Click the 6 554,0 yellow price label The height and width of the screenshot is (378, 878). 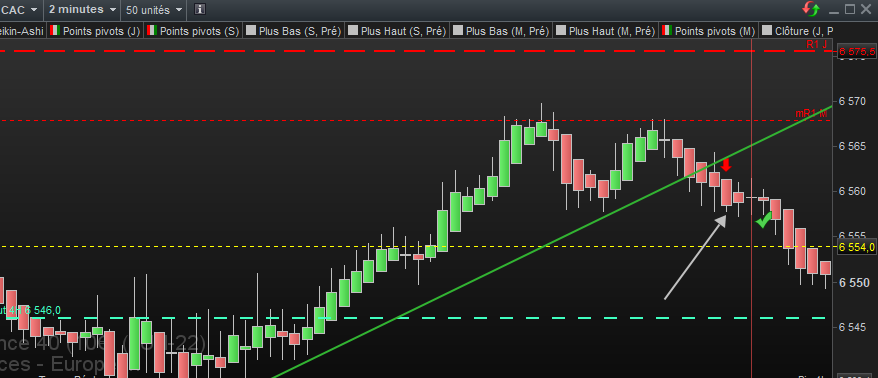[x=857, y=247]
